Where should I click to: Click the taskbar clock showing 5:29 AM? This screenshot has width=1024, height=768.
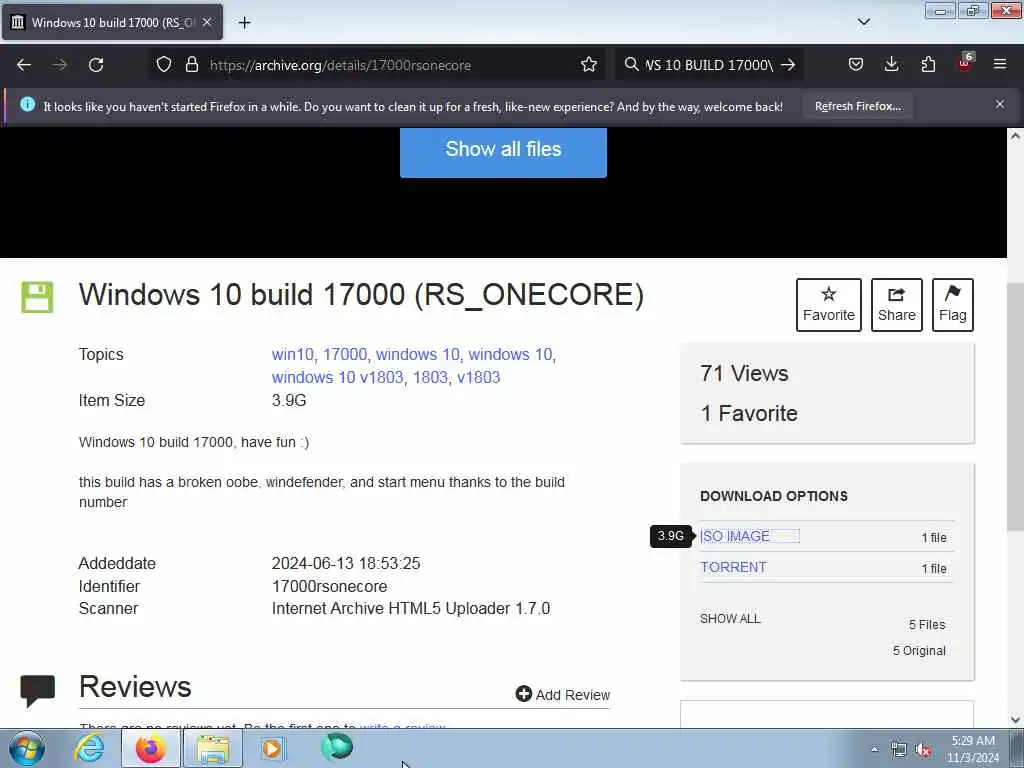(x=974, y=749)
